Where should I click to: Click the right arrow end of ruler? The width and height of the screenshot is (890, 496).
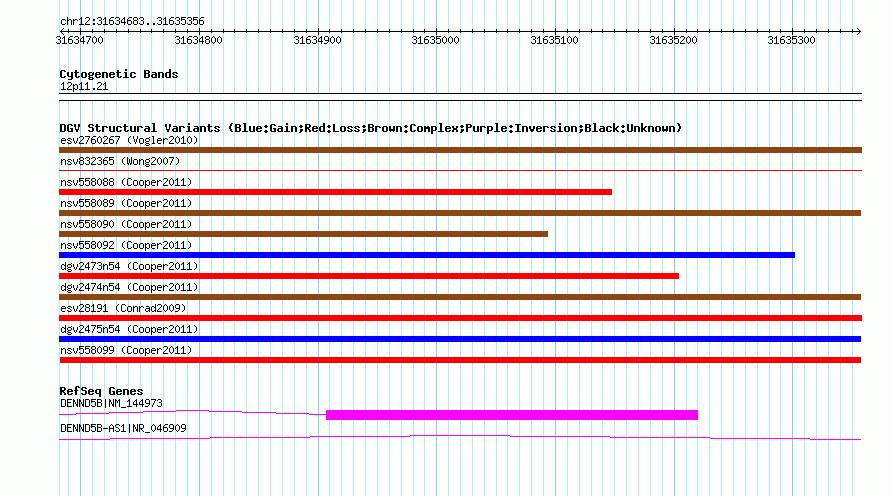point(858,31)
